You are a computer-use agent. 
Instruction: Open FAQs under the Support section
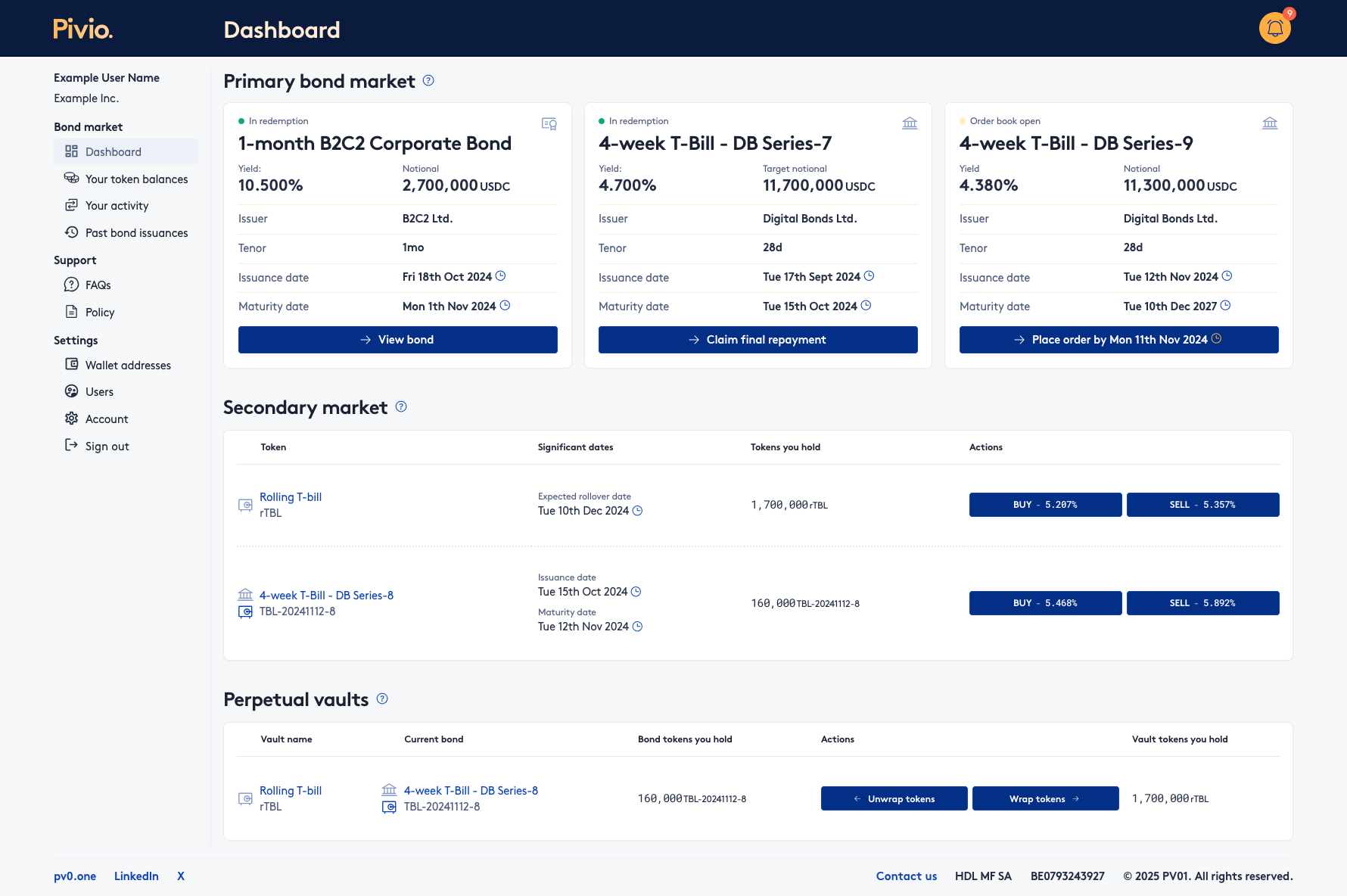97,285
